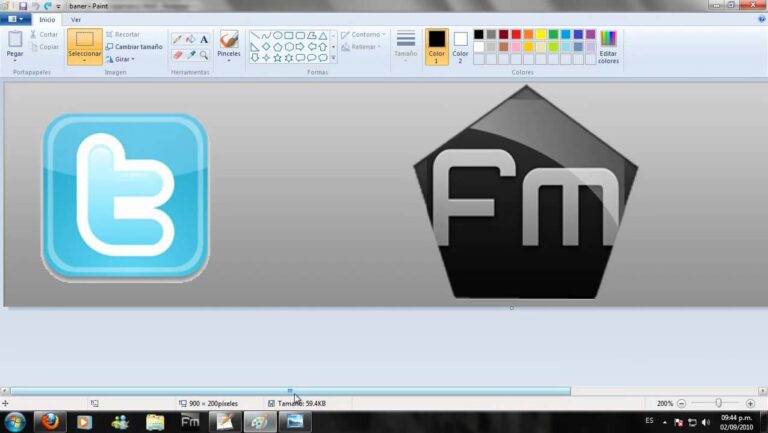Open the file explorer folder in taskbar

click(x=155, y=422)
